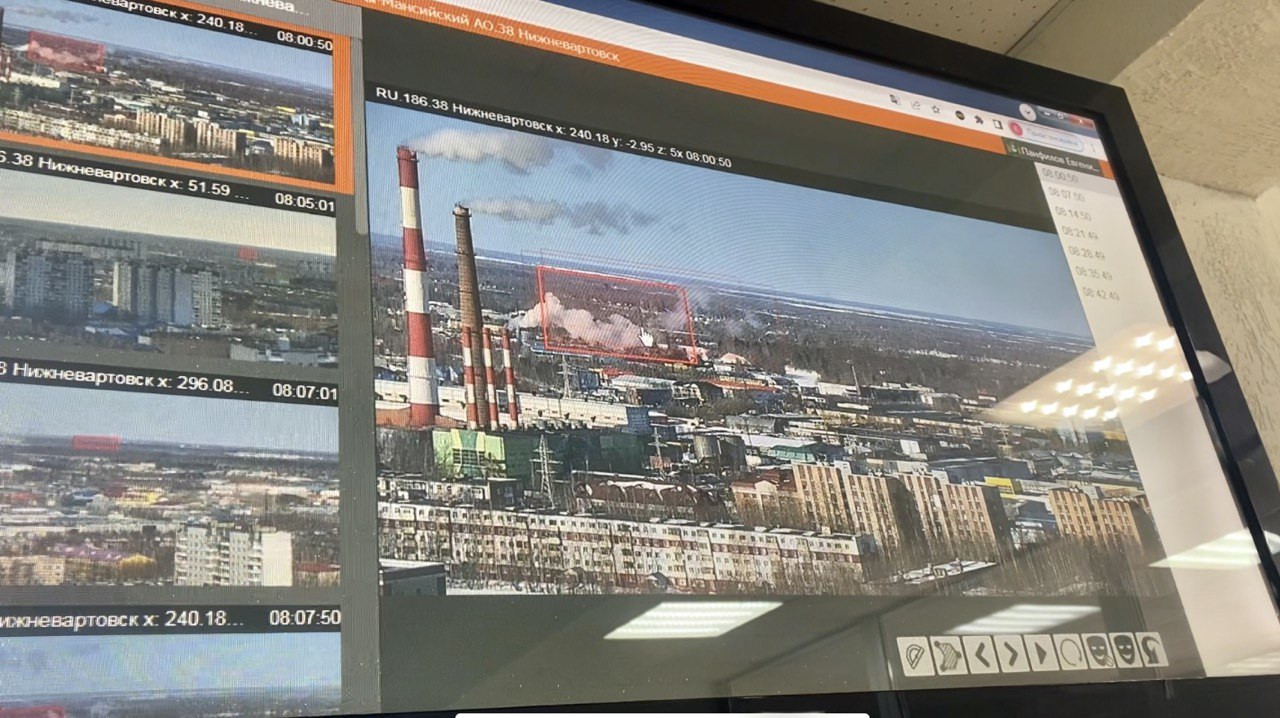Click the circular refresh arrow icon
The width and height of the screenshot is (1280, 718).
(x=1070, y=652)
